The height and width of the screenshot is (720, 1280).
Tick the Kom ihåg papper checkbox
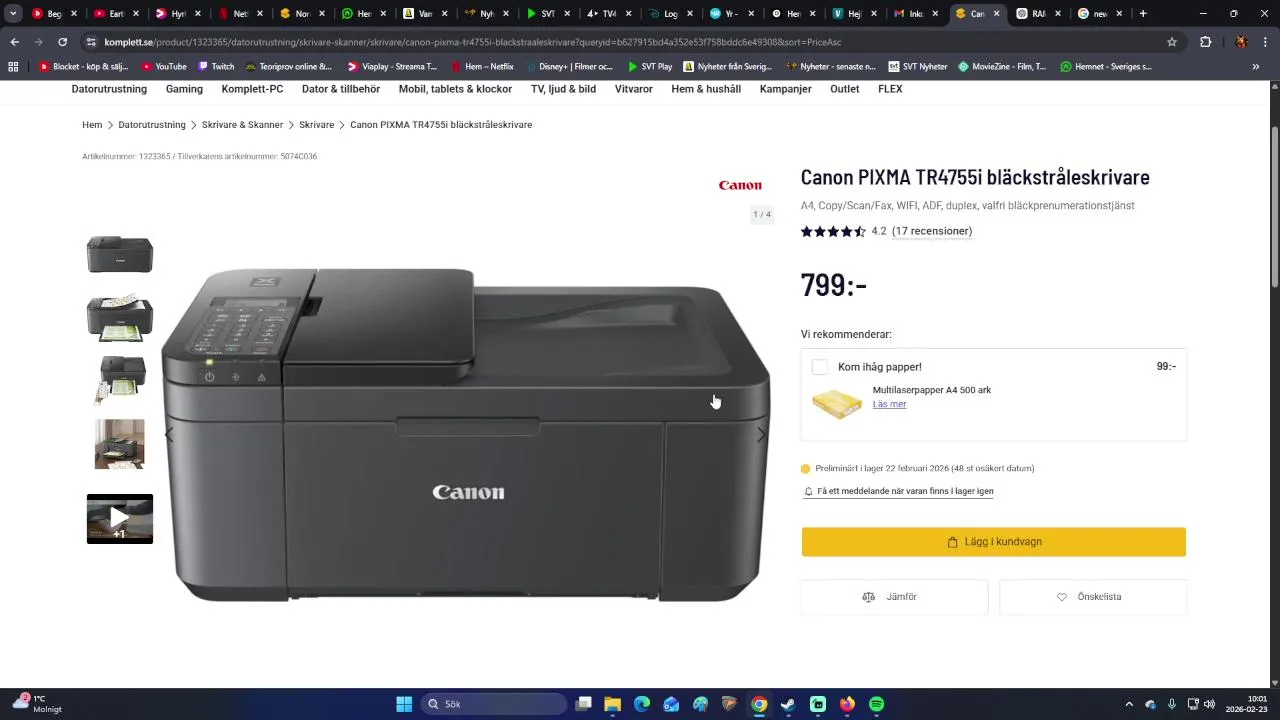point(819,367)
